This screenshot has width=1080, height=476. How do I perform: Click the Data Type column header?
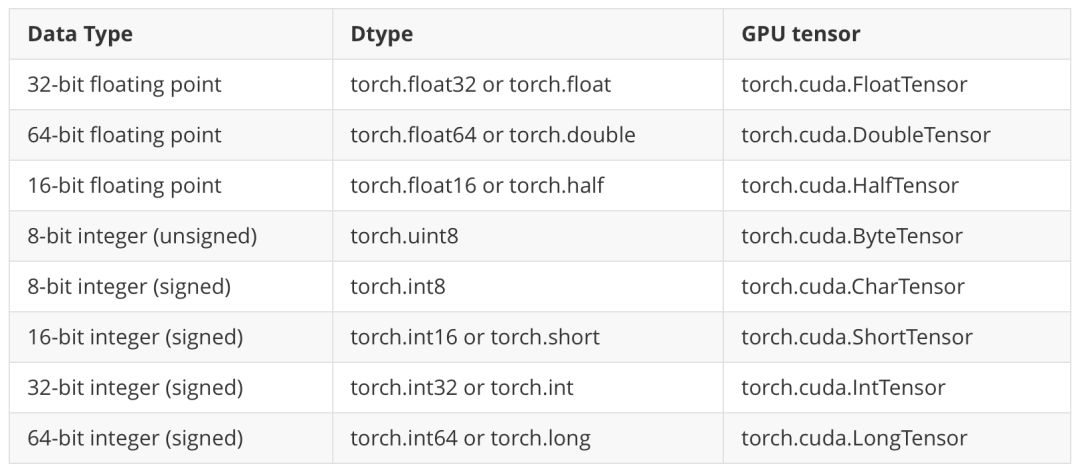coord(80,34)
